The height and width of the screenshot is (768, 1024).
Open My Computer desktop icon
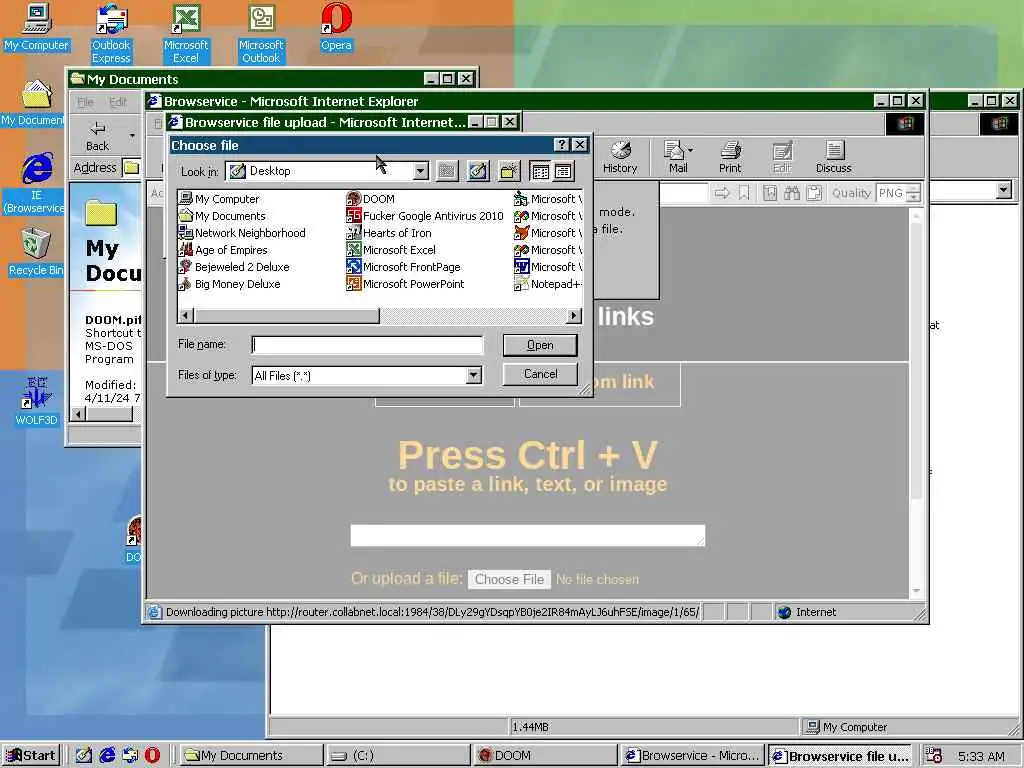coord(36,27)
